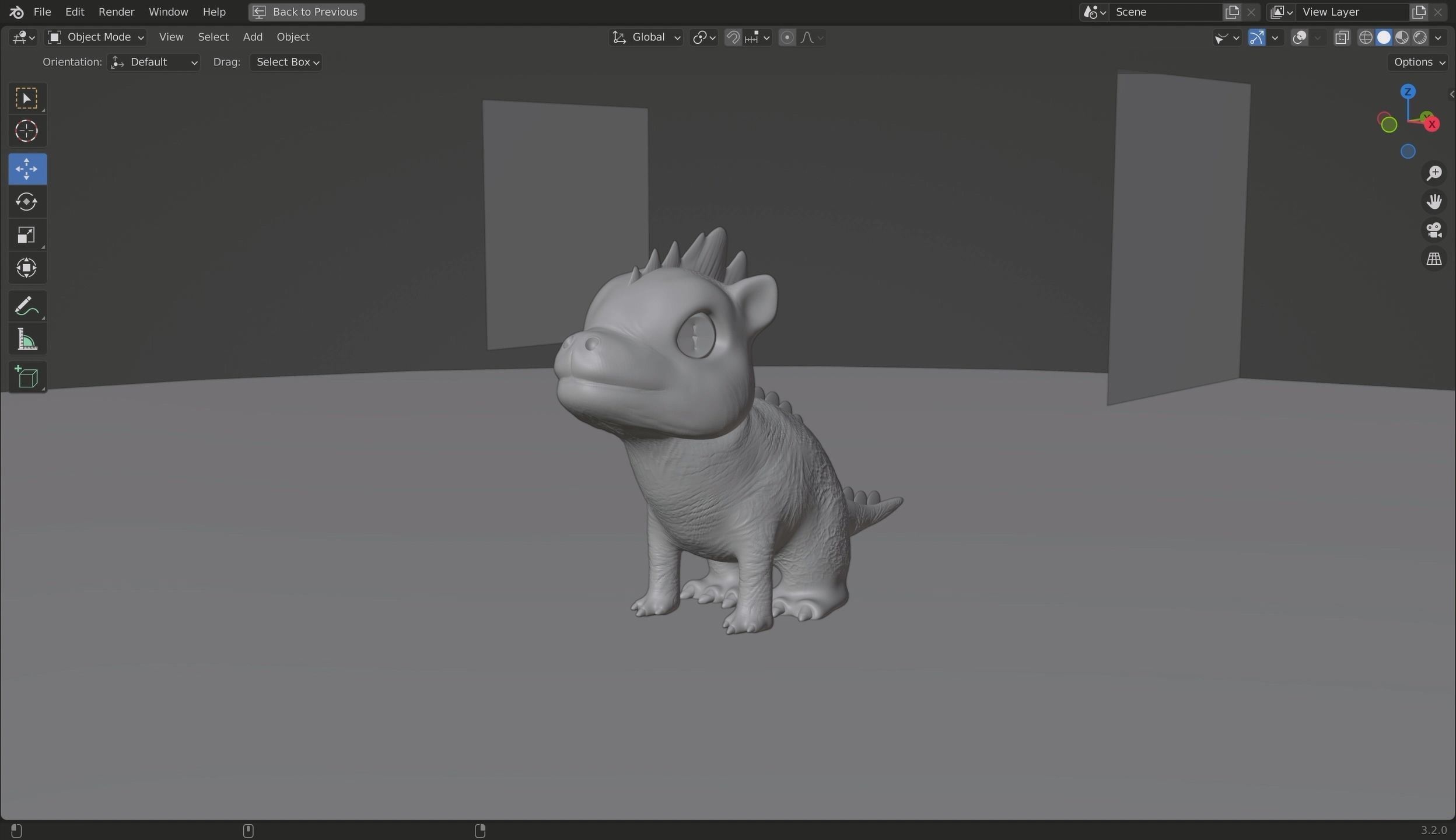Screen dimensions: 1456x840
Task: Delete the Scene with X button
Action: point(1251,12)
